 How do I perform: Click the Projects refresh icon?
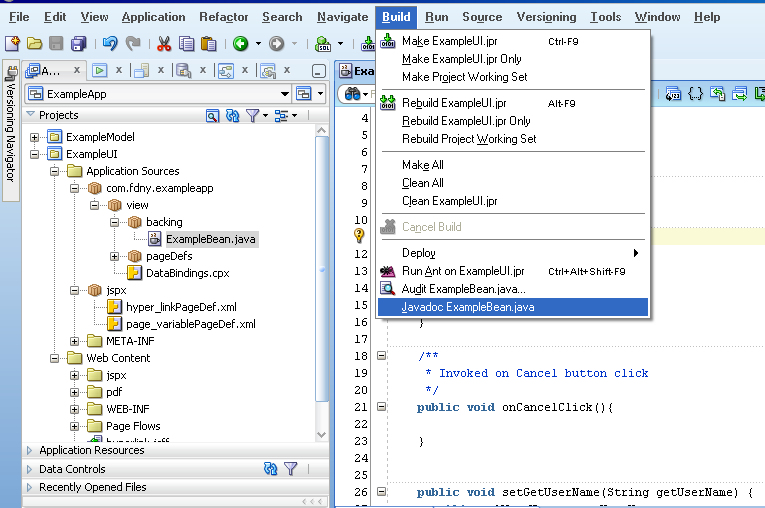point(233,116)
